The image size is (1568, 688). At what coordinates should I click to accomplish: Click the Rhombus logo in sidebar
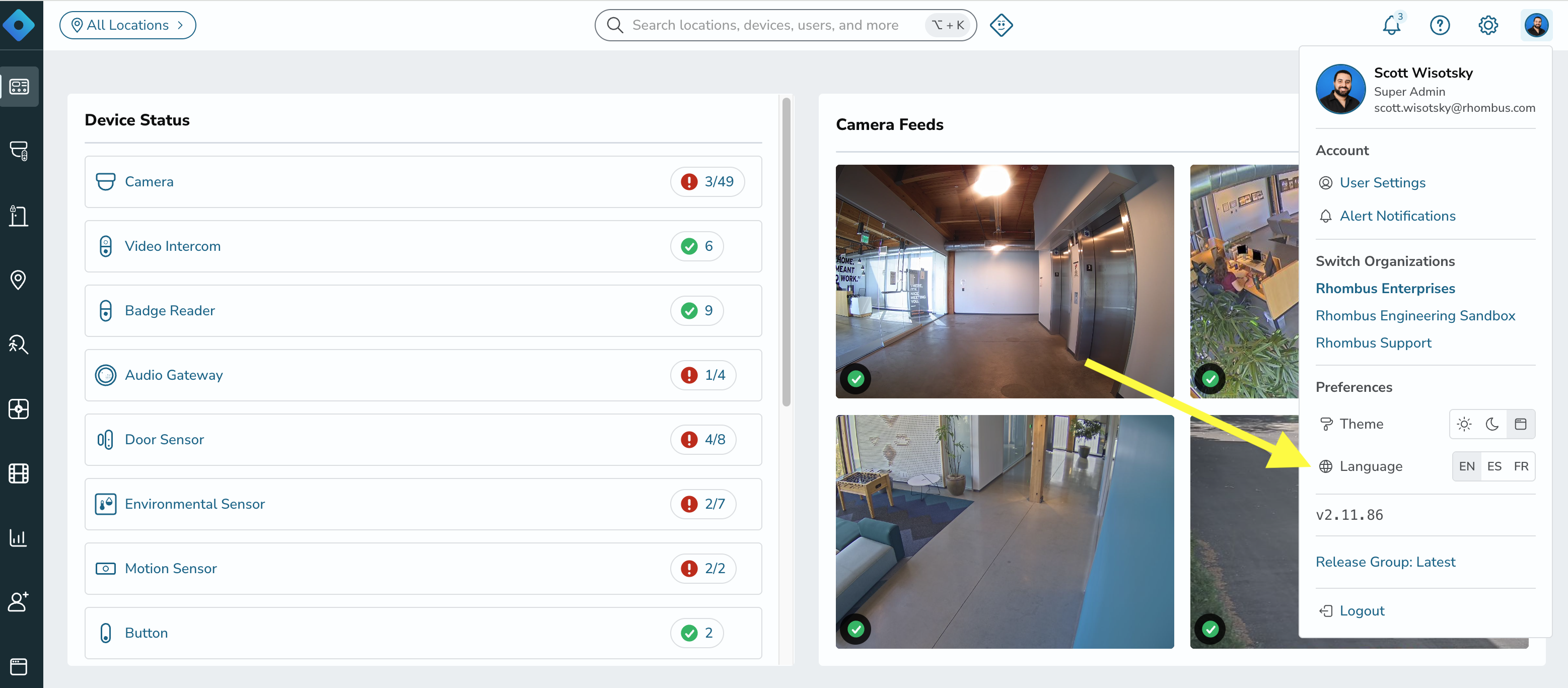[19, 25]
